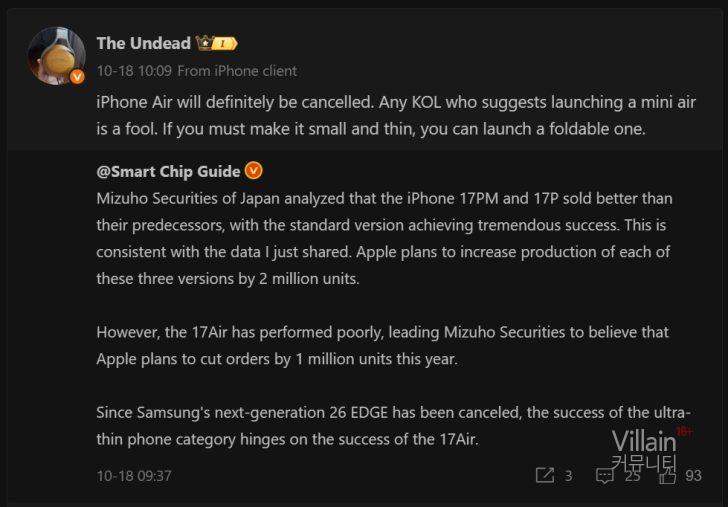Click orange verified badge beside Smart Chip Guide
The height and width of the screenshot is (507, 728).
(x=254, y=171)
